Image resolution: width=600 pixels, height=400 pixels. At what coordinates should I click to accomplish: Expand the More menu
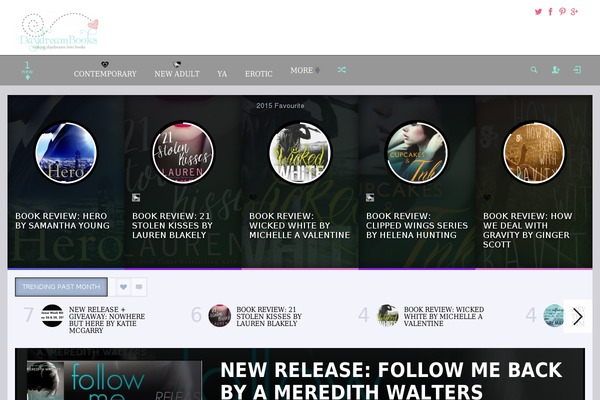tap(305, 70)
